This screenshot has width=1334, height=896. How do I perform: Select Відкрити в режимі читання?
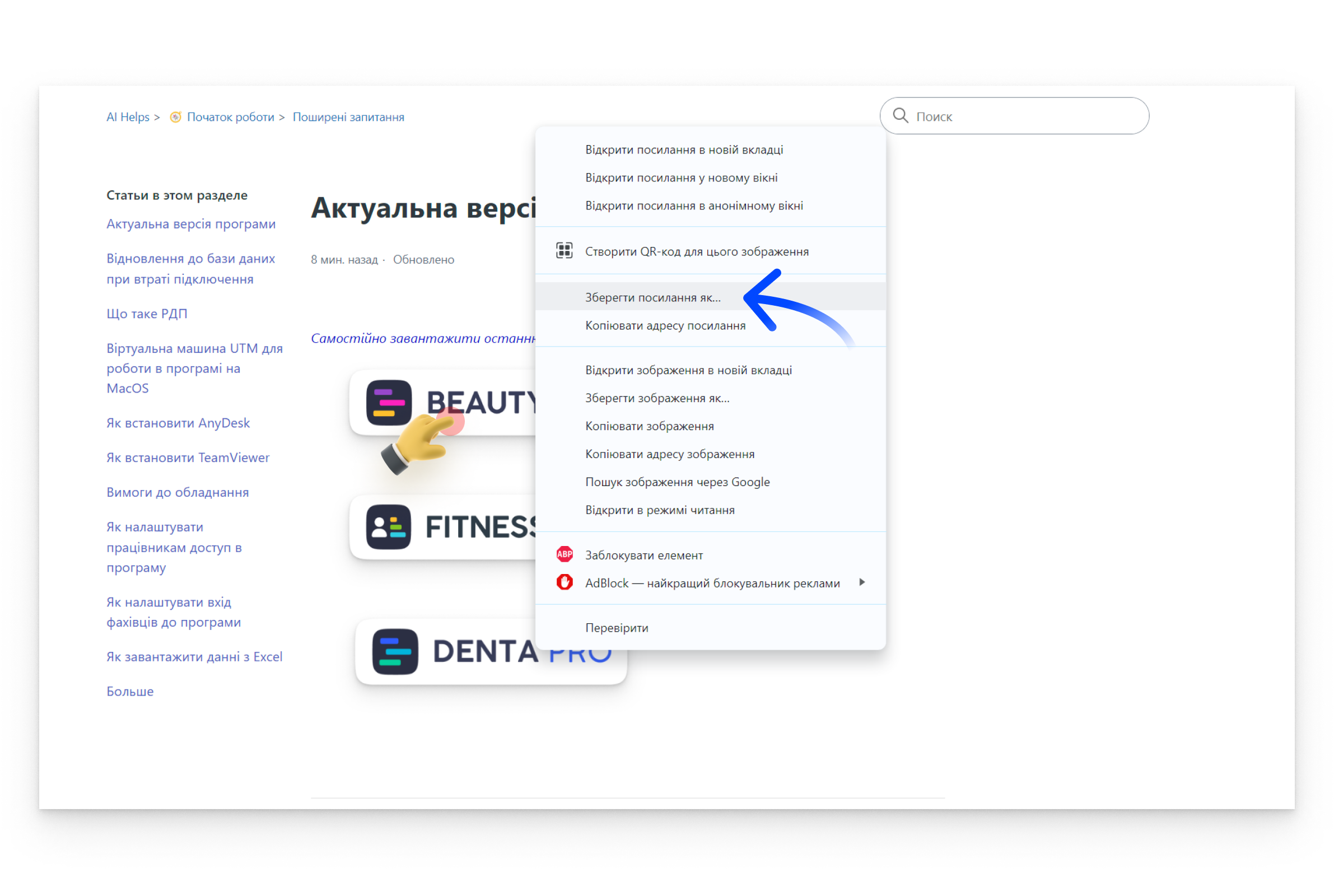(710, 510)
